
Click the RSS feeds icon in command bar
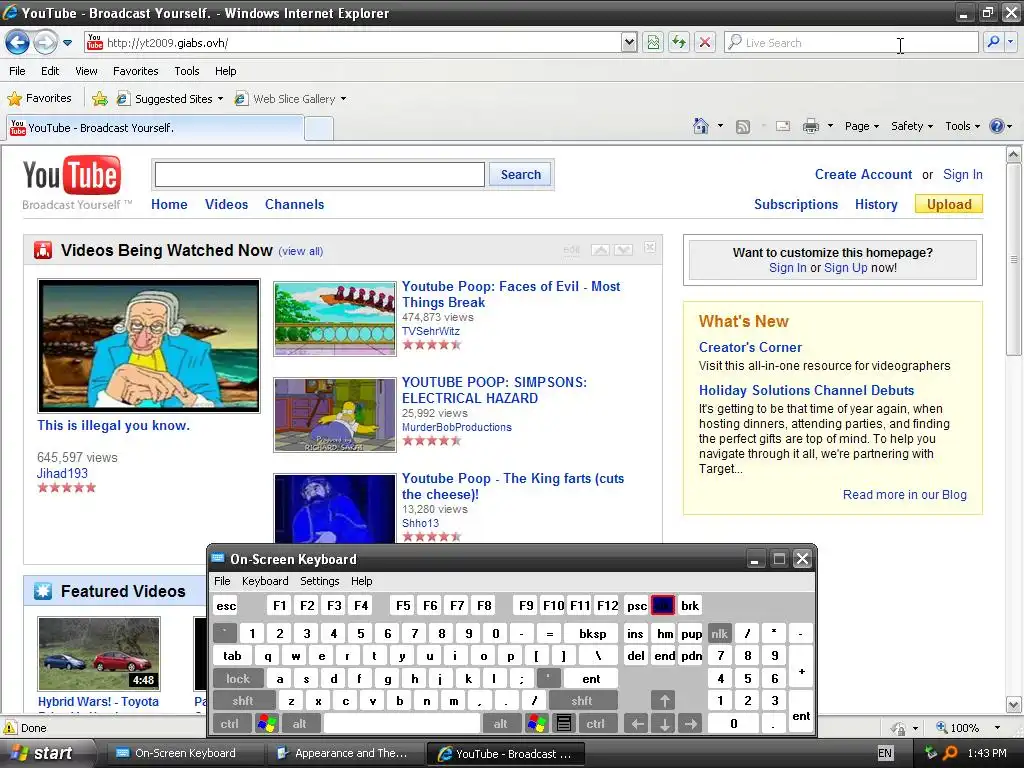(743, 127)
